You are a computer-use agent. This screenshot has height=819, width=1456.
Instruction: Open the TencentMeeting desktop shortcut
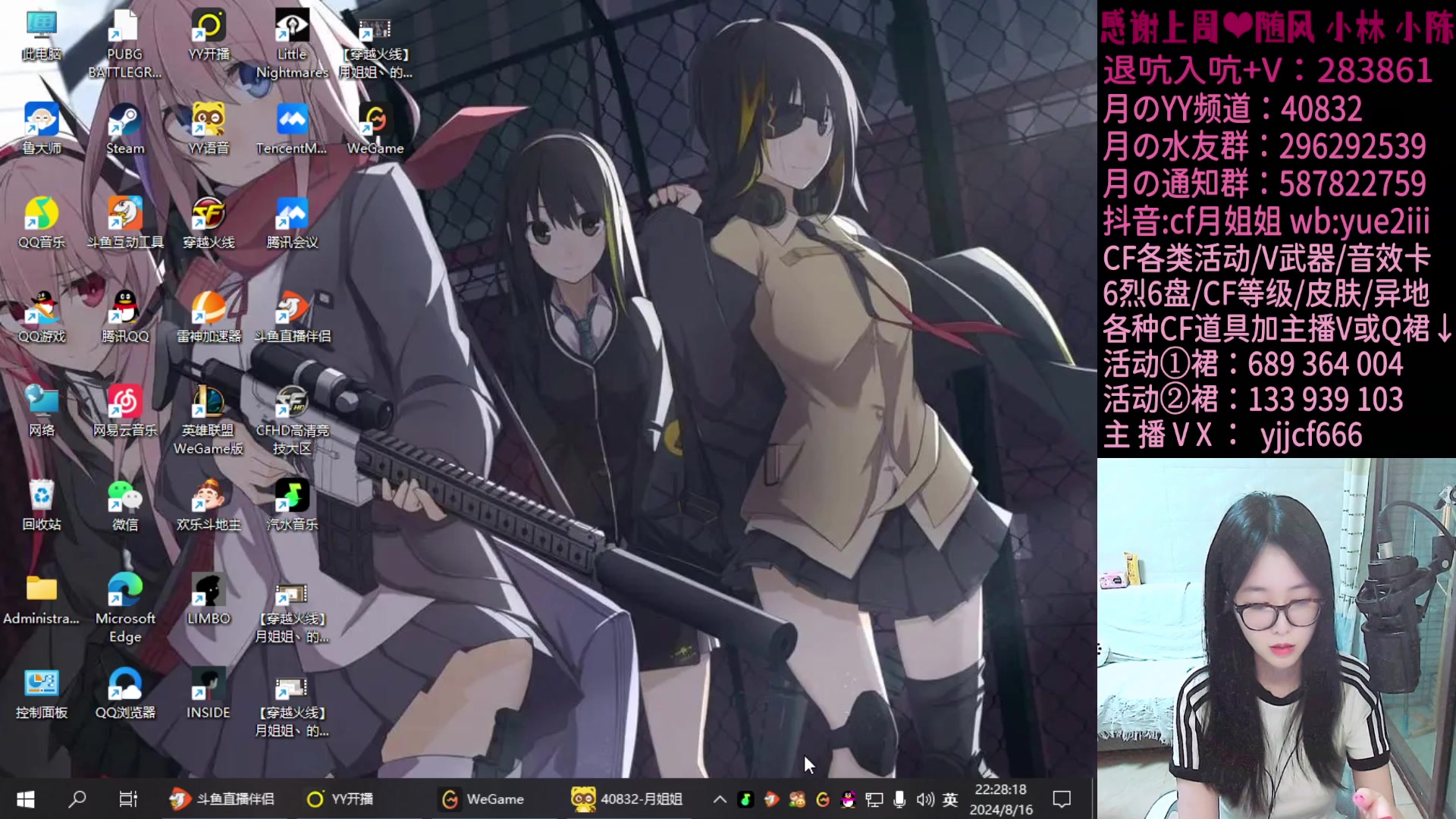292,129
